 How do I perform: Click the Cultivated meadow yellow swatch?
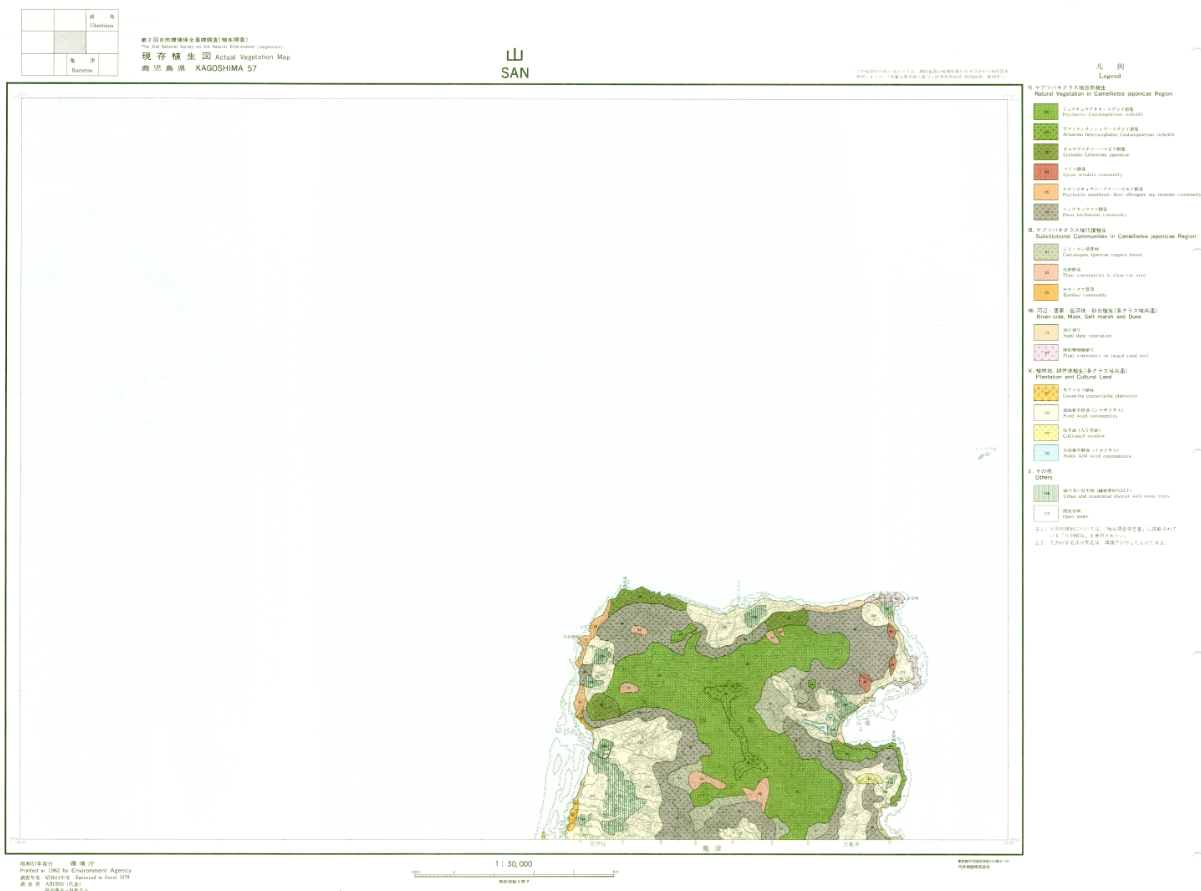tap(1046, 432)
